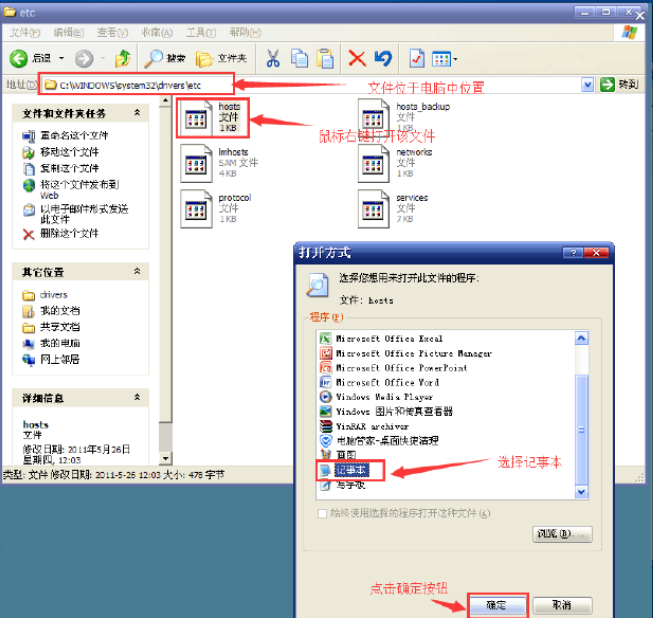Click the 取消 button
This screenshot has height=618, width=653.
coord(562,605)
